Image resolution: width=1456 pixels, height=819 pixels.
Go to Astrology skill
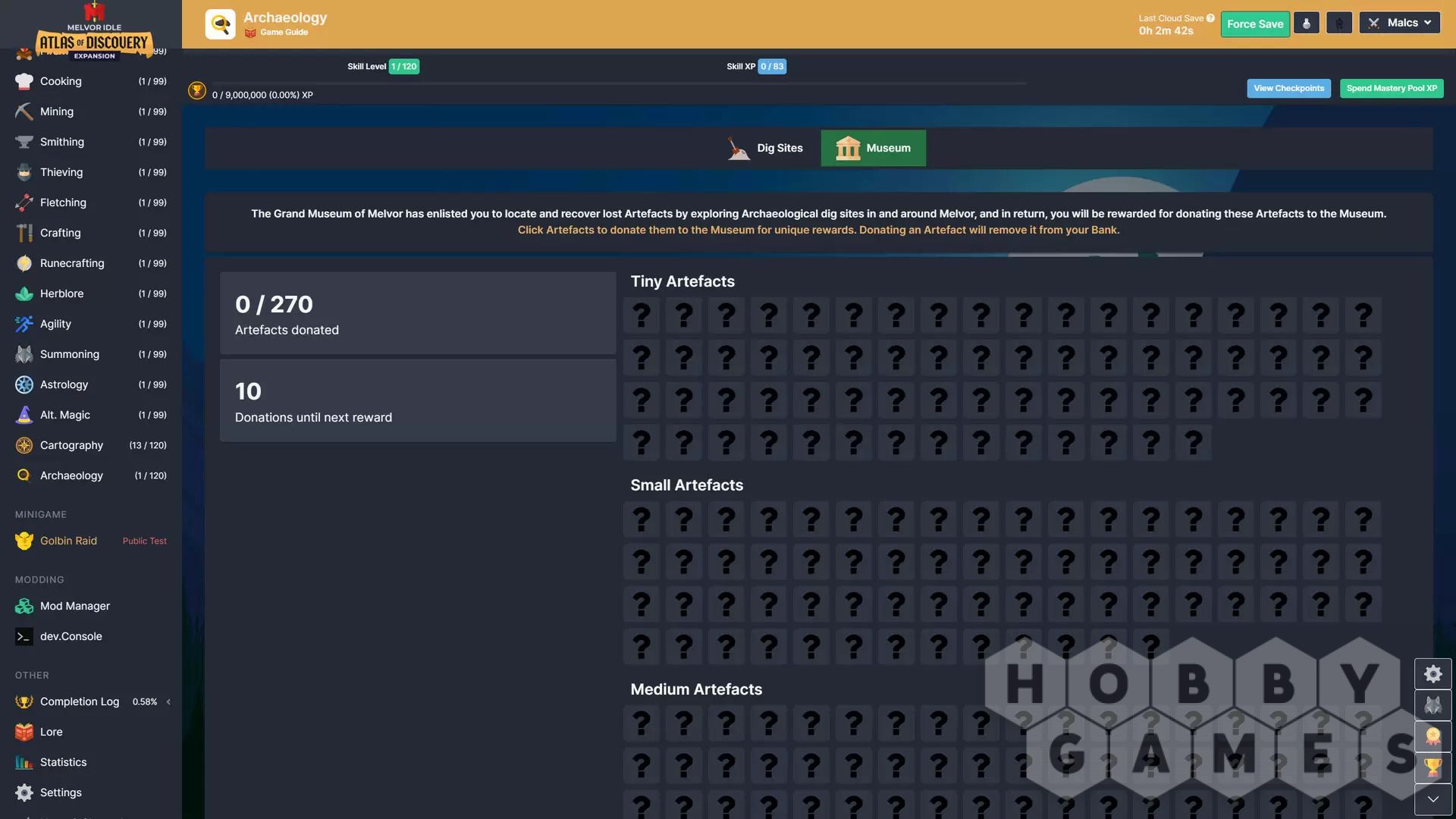[x=91, y=384]
